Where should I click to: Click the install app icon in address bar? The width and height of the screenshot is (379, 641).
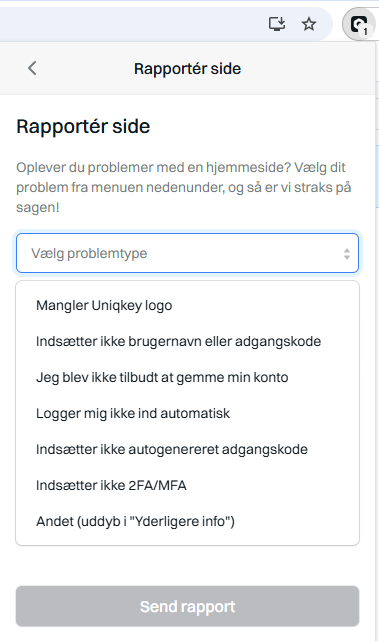[x=277, y=24]
